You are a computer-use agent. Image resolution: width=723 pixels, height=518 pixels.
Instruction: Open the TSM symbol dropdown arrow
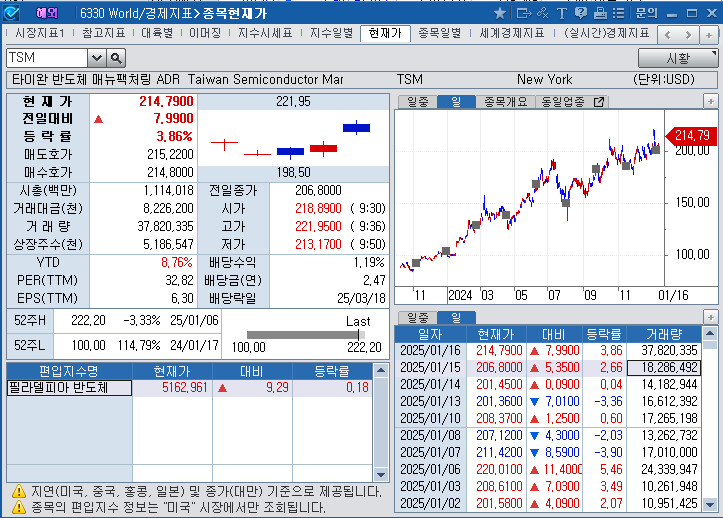(96, 58)
